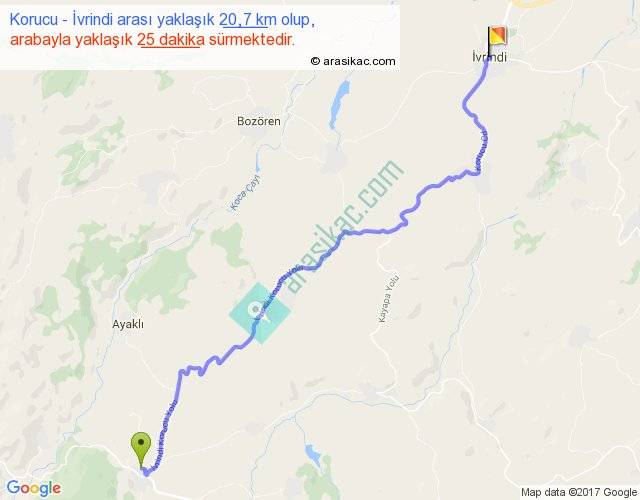
Task: Select the Bozören village label
Action: pyautogui.click(x=259, y=121)
